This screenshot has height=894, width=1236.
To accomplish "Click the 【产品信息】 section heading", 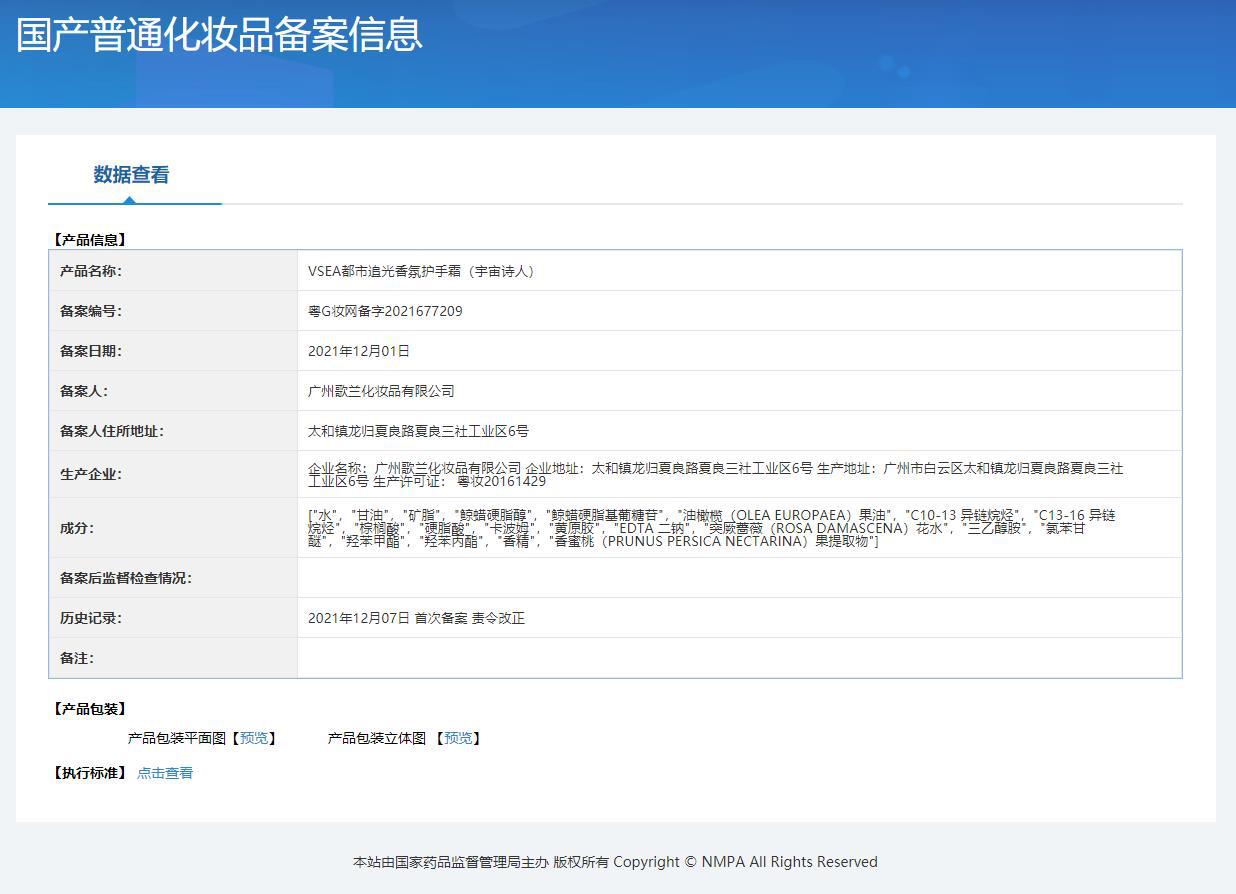I will [90, 240].
